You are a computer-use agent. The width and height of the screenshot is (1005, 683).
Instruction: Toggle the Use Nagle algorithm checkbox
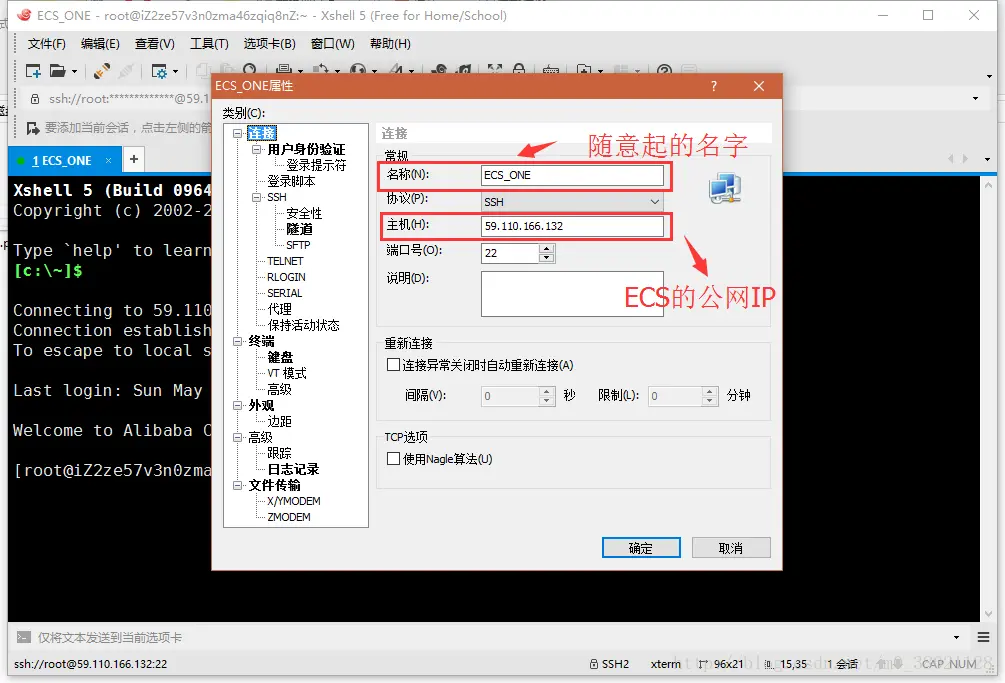tap(394, 459)
